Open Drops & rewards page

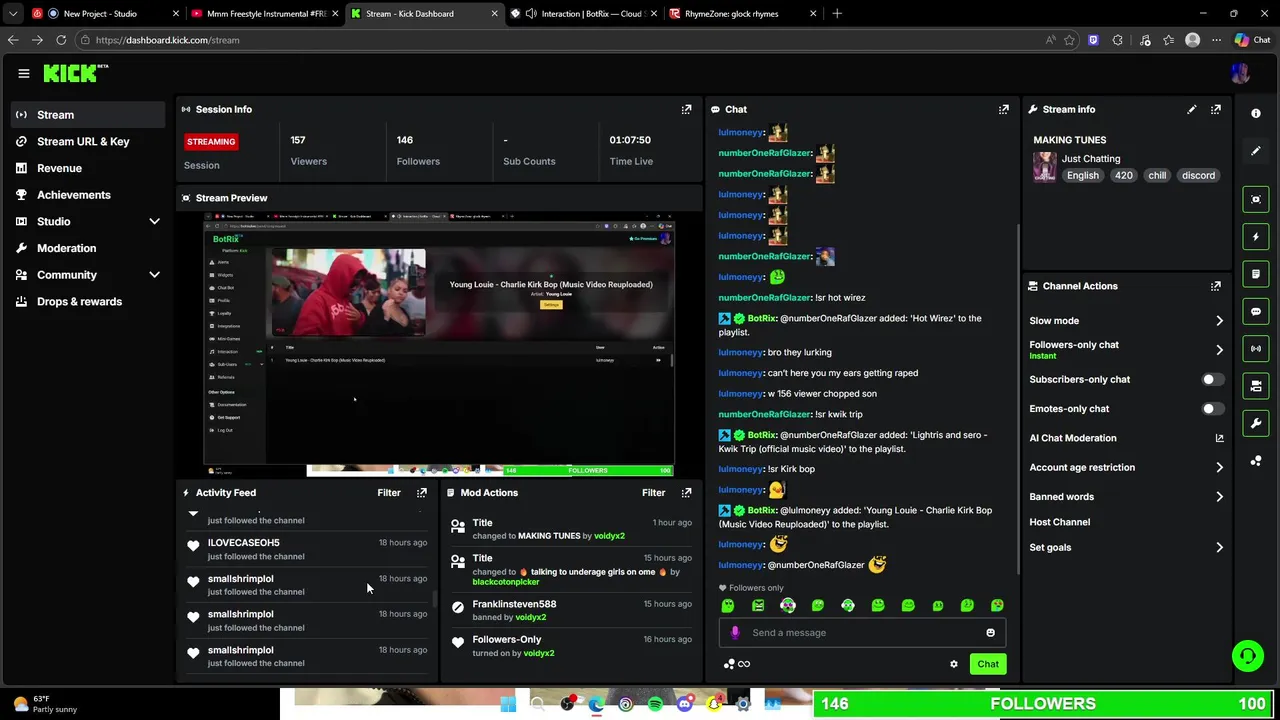pyautogui.click(x=88, y=301)
